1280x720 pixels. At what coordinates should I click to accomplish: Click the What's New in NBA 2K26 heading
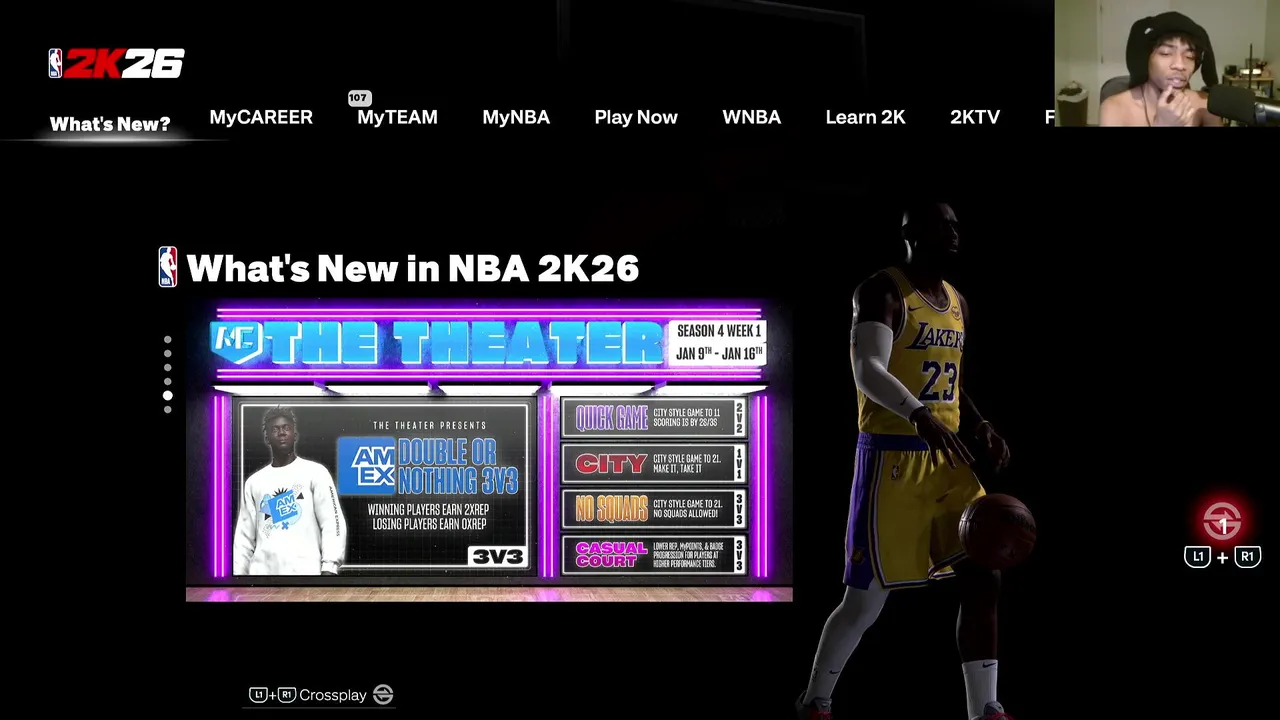pos(412,268)
